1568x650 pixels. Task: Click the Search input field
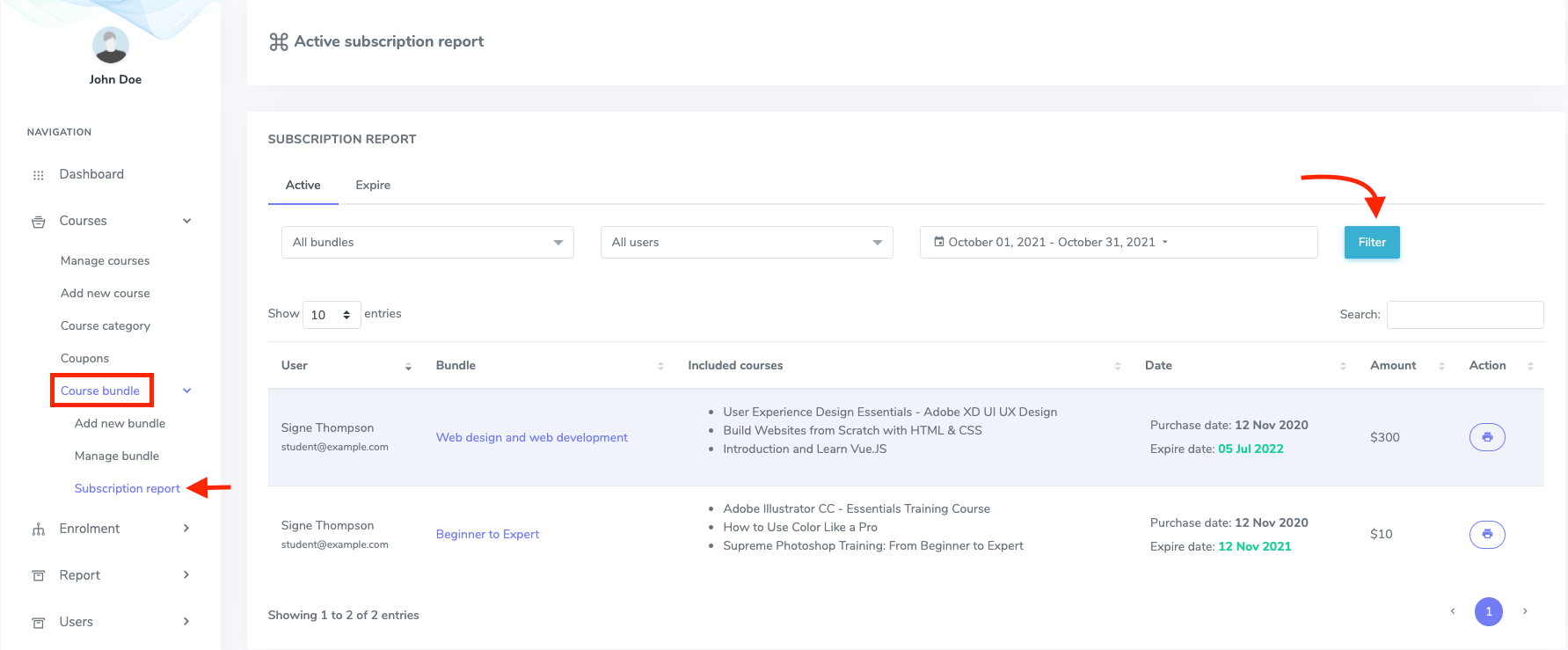[x=1464, y=315]
